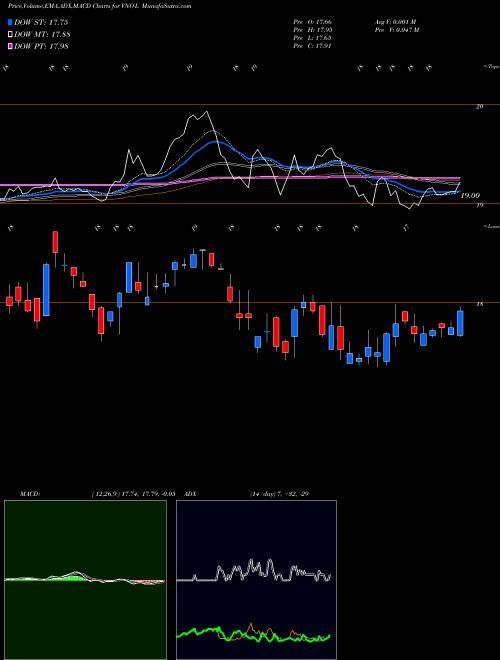Viewport: 500px width, 660px height.
Task: Click the ADX panel title label
Action: (190, 494)
